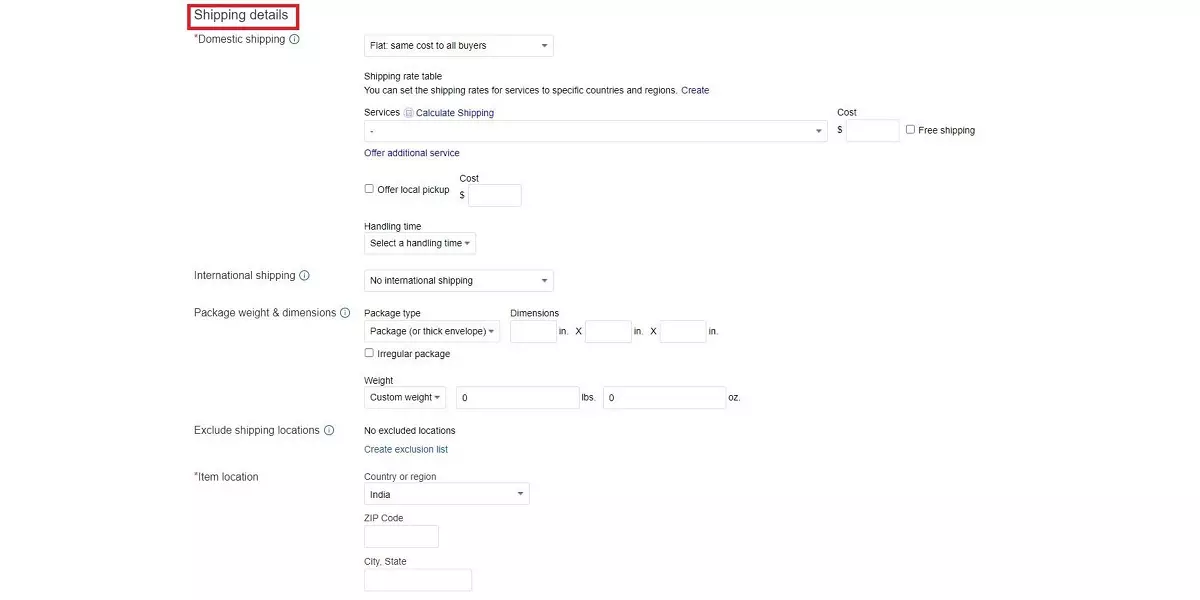Open the Domestic shipping info tooltip
This screenshot has height=600, width=1200.
pos(294,39)
